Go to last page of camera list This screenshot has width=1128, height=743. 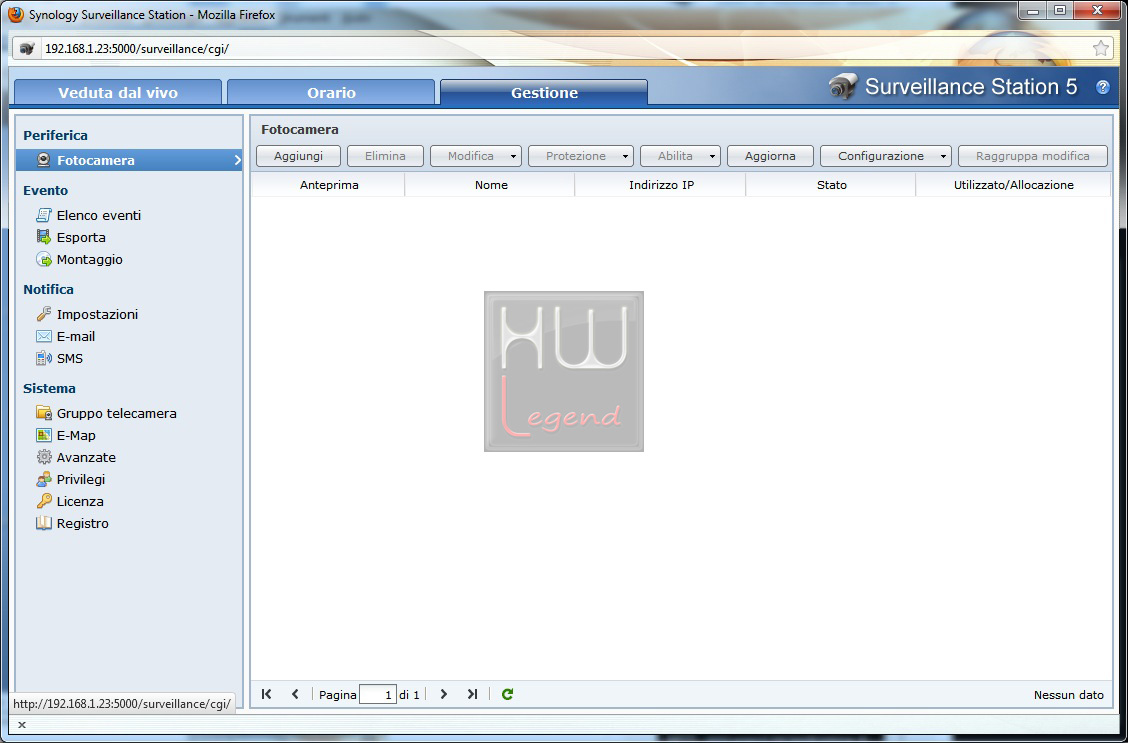click(472, 694)
